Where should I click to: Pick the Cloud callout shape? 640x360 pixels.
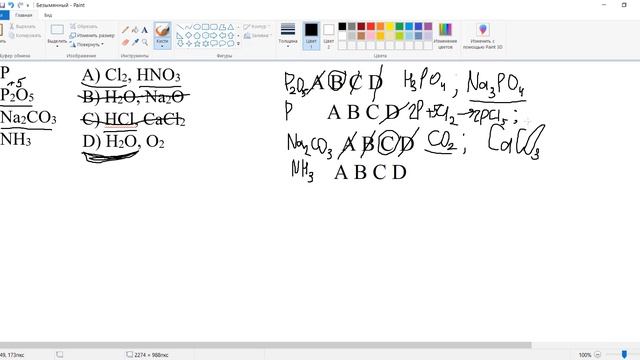click(231, 44)
